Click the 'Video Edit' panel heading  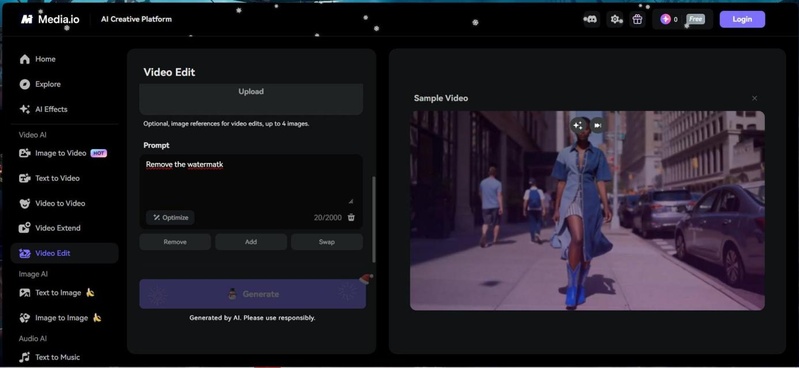point(169,72)
